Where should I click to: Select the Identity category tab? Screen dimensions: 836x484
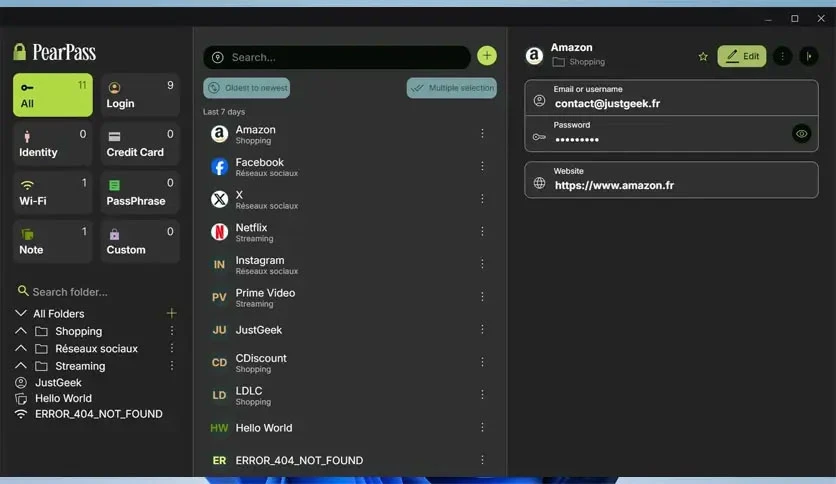(x=53, y=143)
